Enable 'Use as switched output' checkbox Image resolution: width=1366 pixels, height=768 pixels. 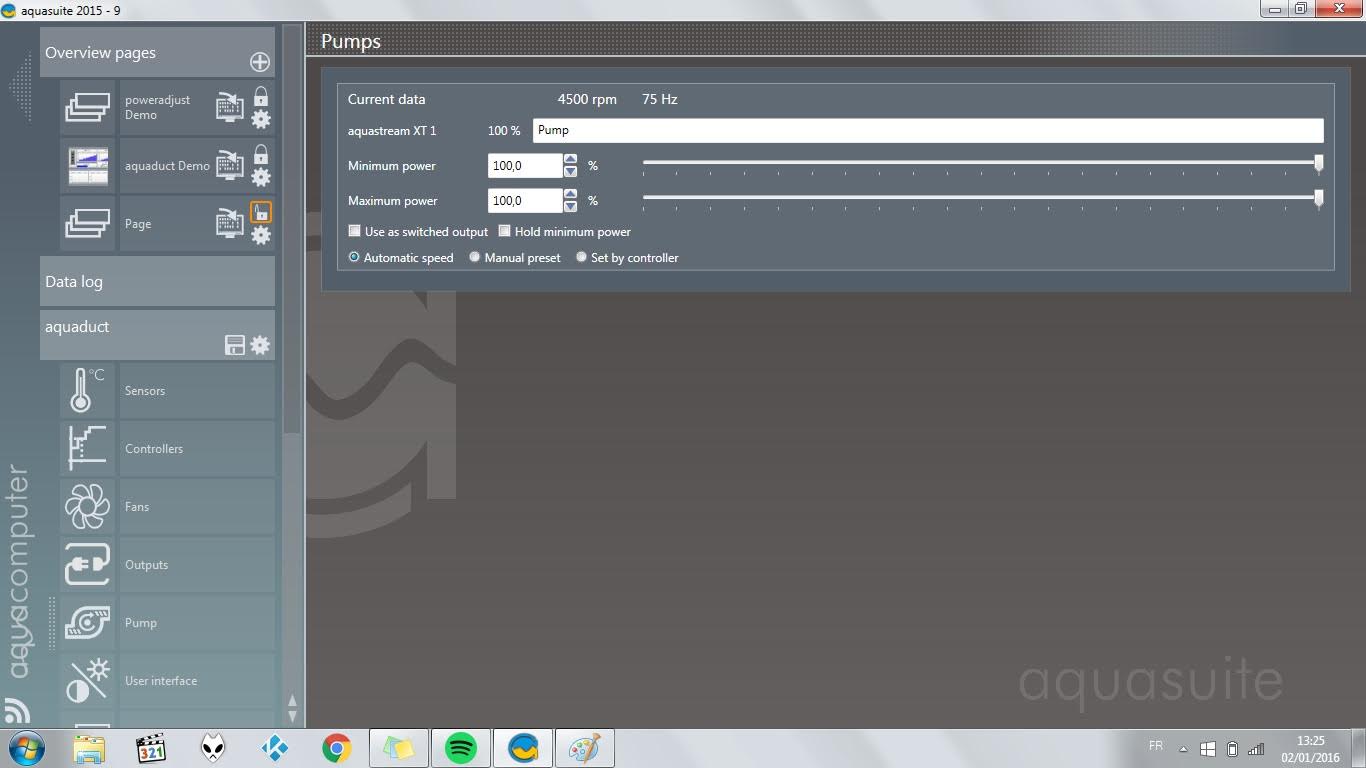[x=354, y=231]
